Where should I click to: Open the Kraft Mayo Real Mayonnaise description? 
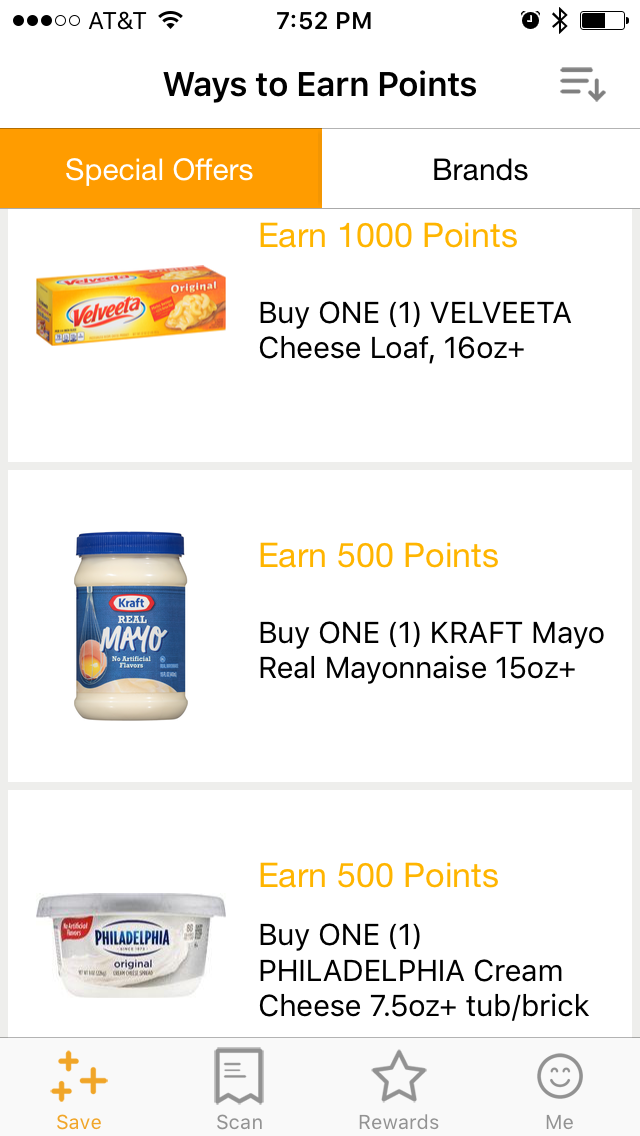click(431, 651)
